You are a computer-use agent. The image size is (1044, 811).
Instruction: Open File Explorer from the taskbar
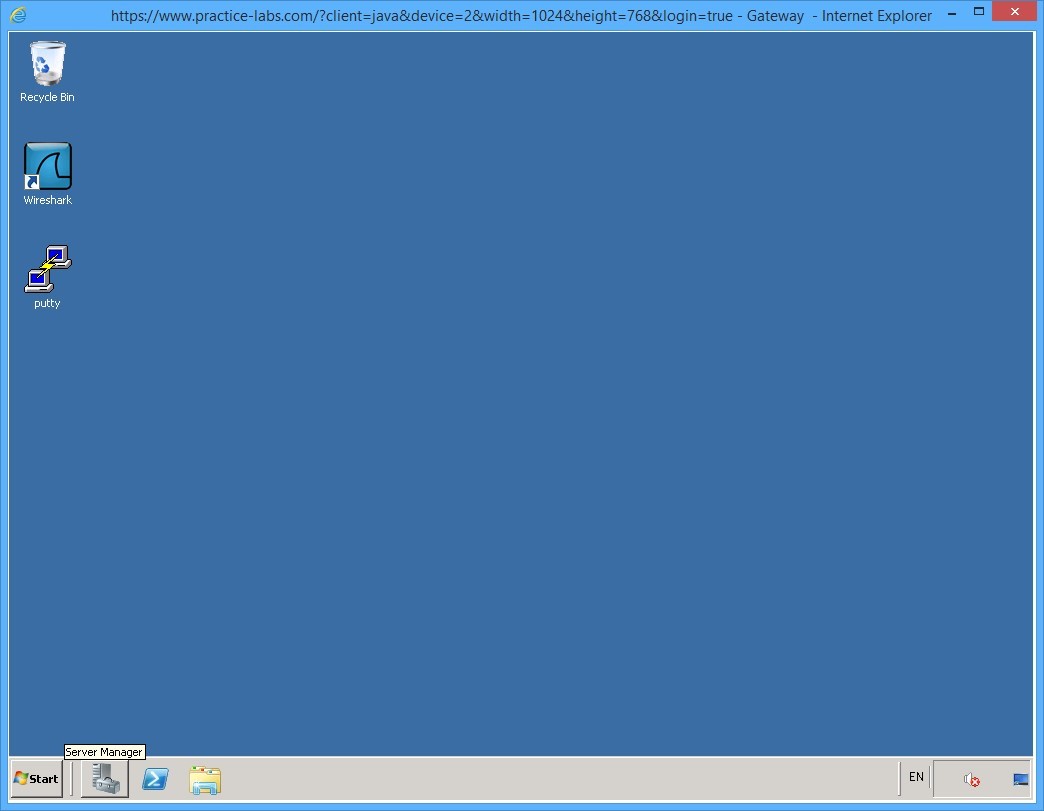click(x=205, y=780)
